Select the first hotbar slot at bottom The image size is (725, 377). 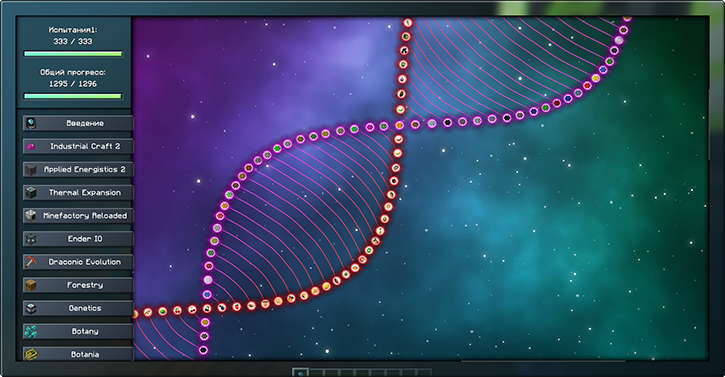point(301,372)
